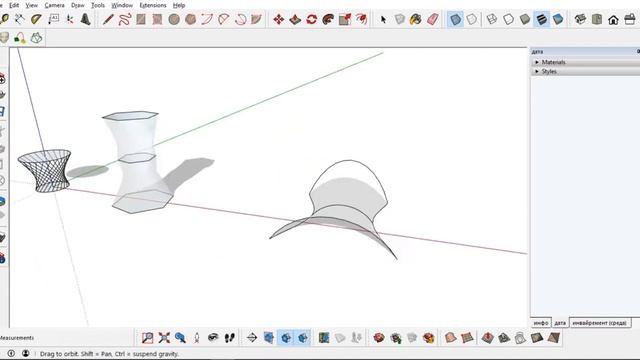Select the Rotate tool
640x360 pixels.
[312, 19]
